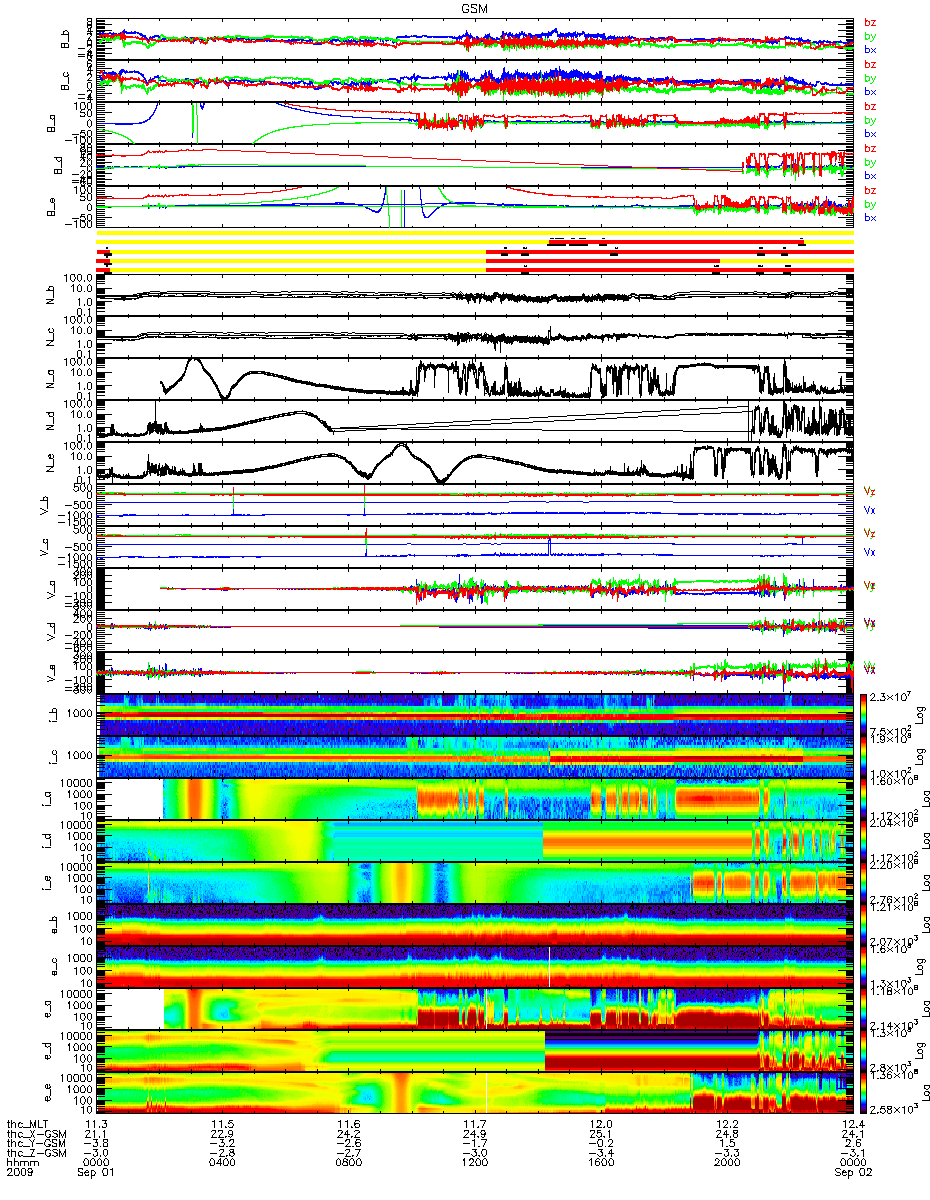Select the N_d density axis label
Viewport: 930px width, 1200px height.
point(49,422)
